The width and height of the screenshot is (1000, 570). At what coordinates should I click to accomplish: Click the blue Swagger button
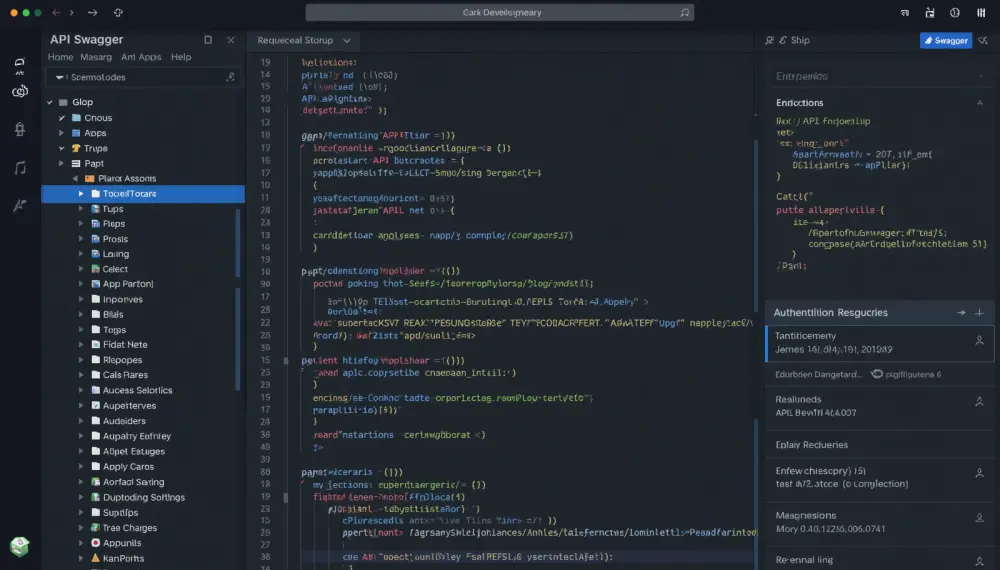(946, 40)
